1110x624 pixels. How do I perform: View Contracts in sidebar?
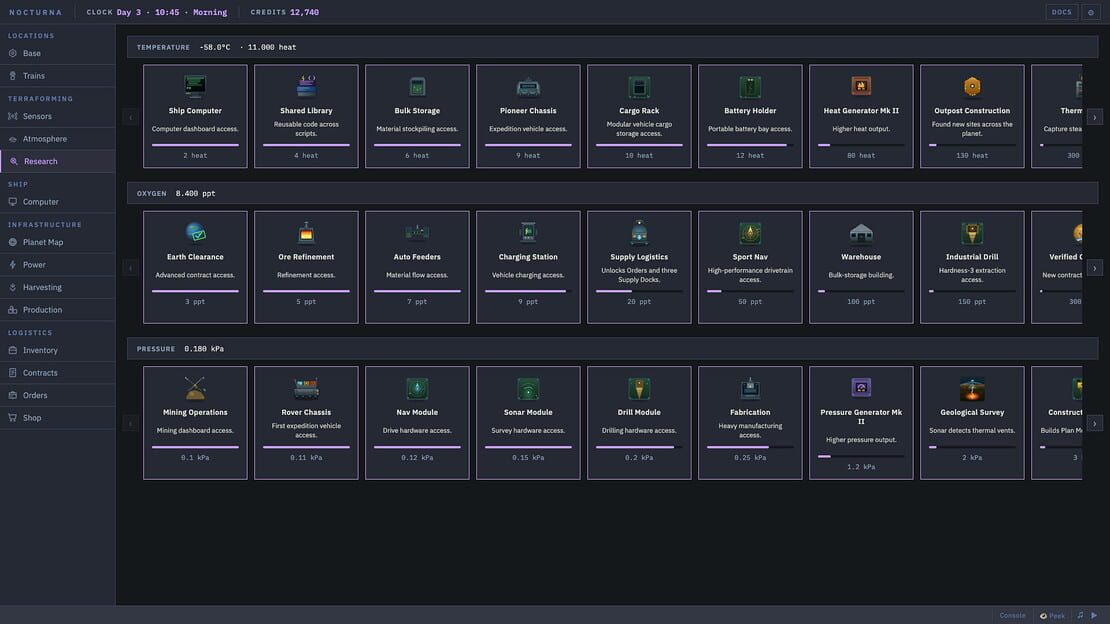[57, 373]
